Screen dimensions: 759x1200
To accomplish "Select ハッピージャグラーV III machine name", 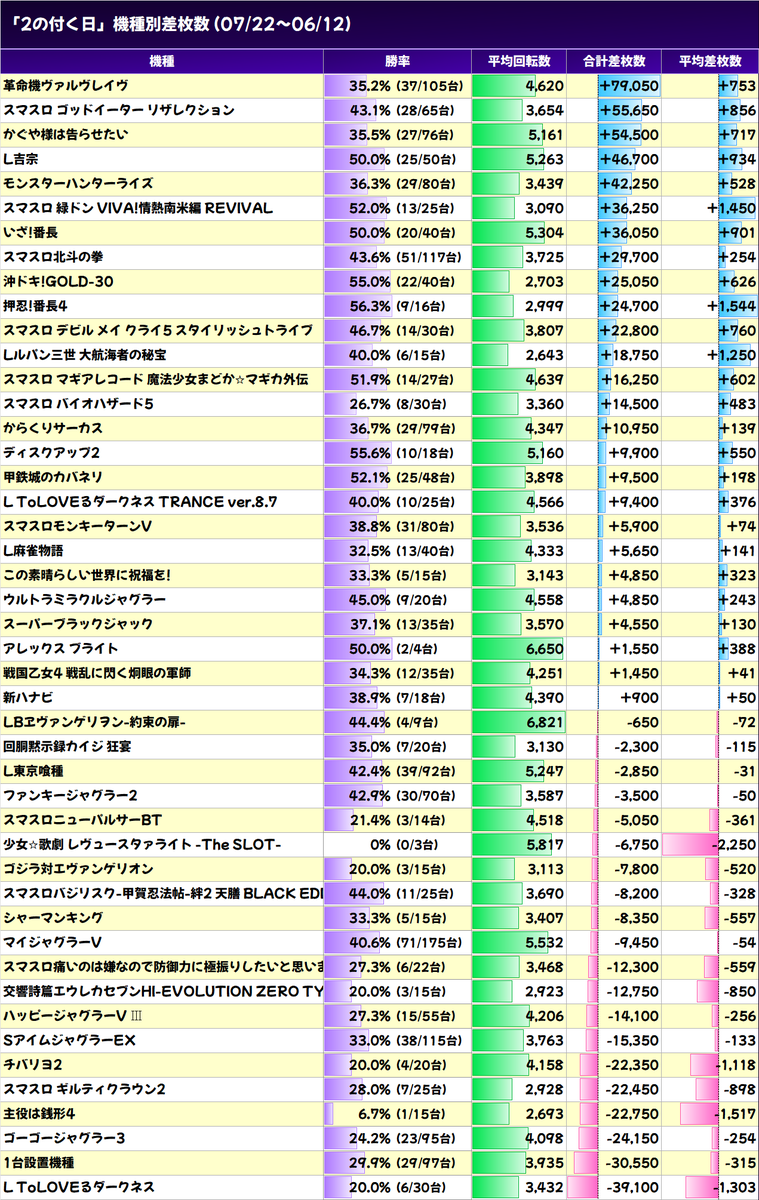I will [x=73, y=1017].
